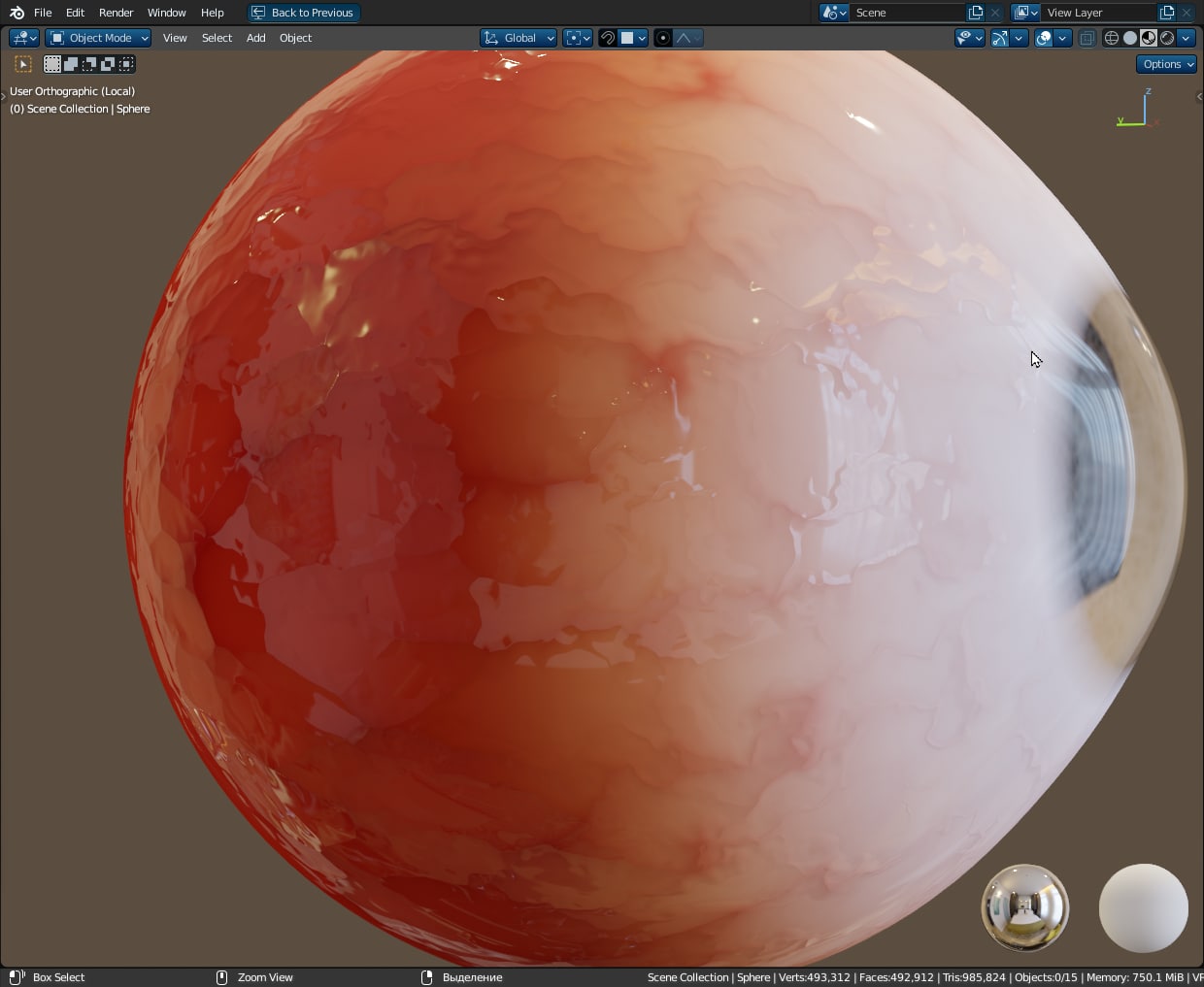Open the Edit menu
This screenshot has width=1204, height=987.
point(75,13)
